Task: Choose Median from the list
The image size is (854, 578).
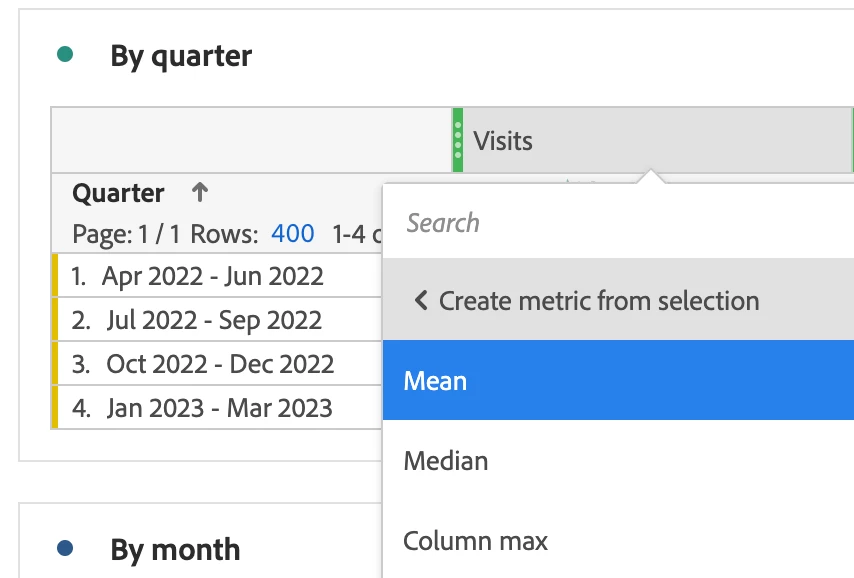Action: [618, 461]
